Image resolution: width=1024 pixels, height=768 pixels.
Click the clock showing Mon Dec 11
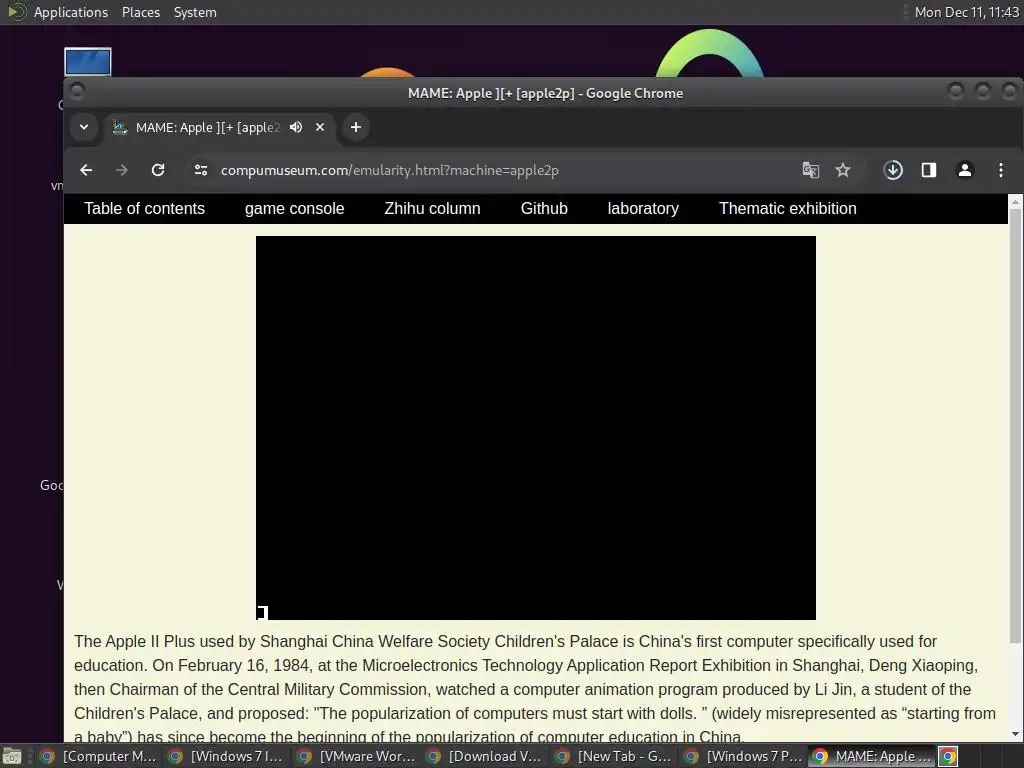[x=967, y=12]
